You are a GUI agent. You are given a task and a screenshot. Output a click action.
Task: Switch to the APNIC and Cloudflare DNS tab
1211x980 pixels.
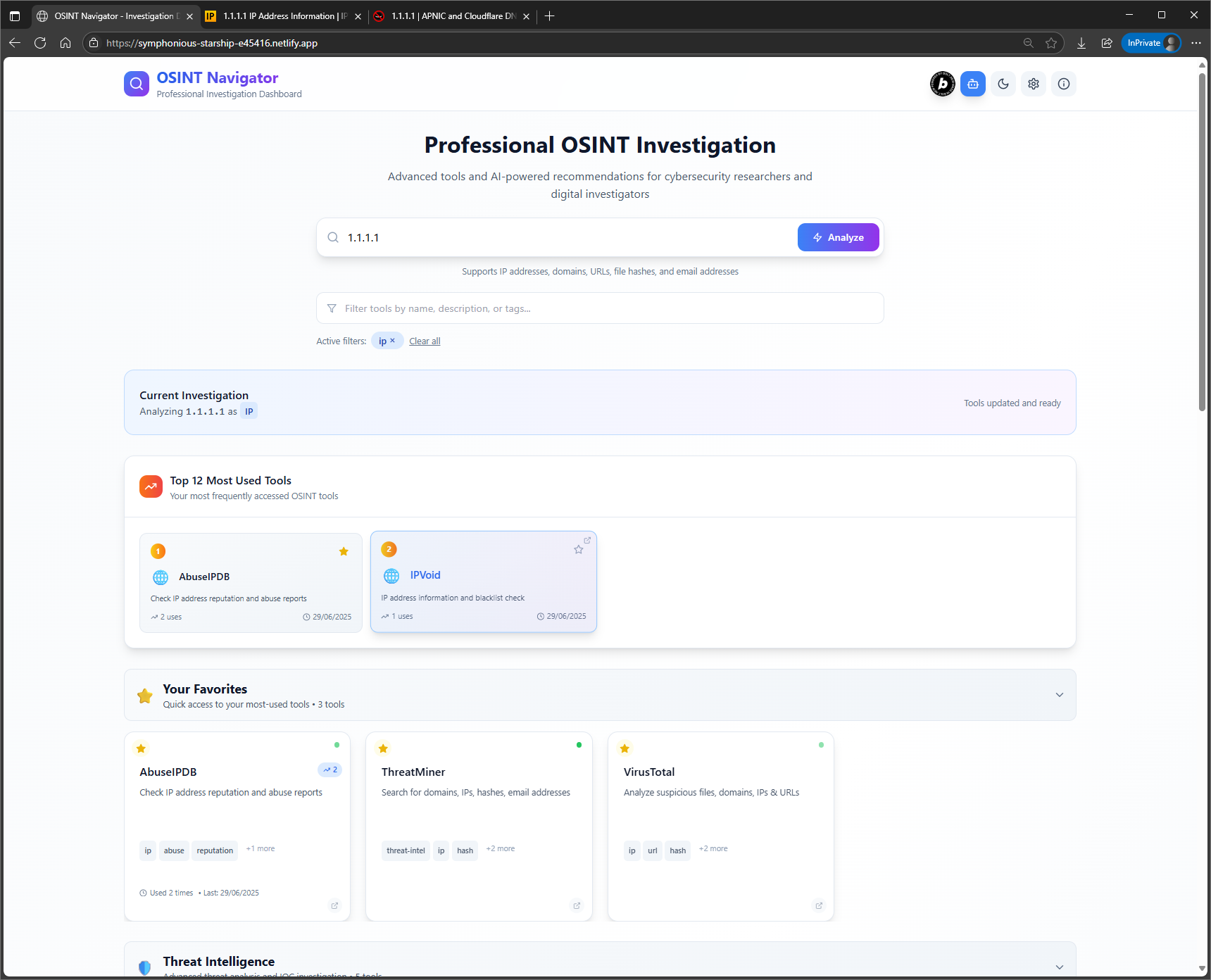tap(453, 16)
